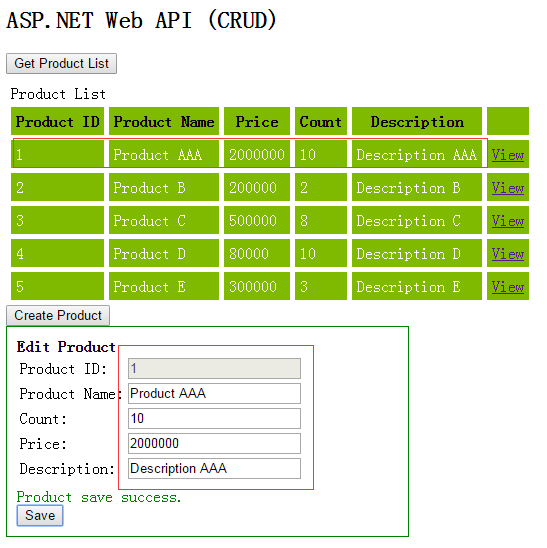Select the 'Product E' name cell
547x548 pixels.
point(164,286)
